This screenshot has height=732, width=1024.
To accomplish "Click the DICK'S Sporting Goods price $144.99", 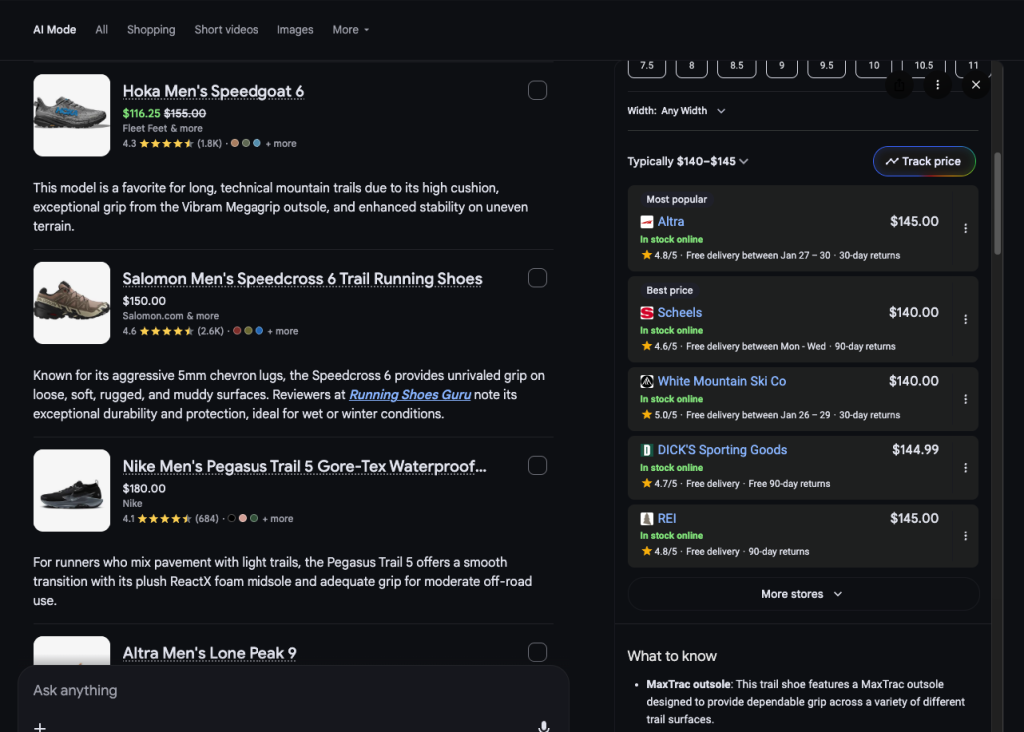I will click(x=916, y=450).
